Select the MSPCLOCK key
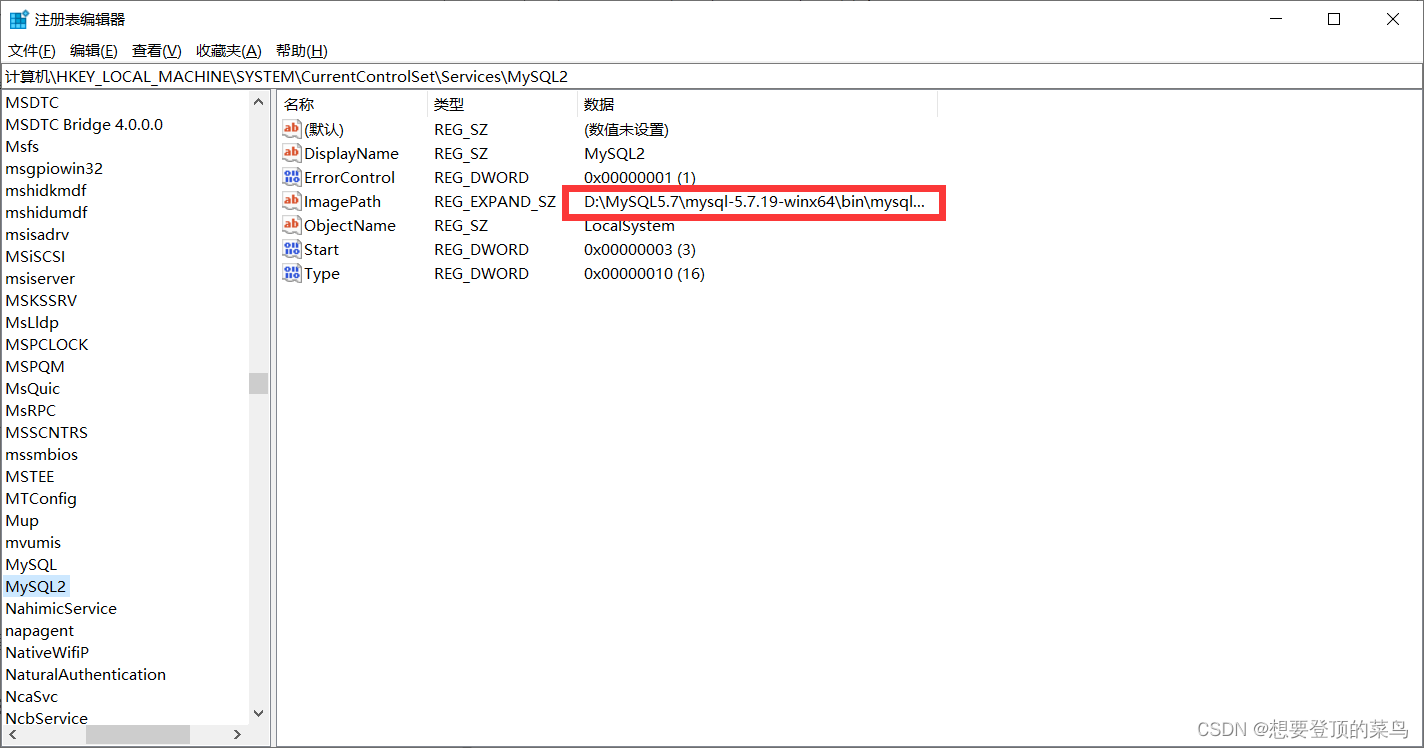 47,344
